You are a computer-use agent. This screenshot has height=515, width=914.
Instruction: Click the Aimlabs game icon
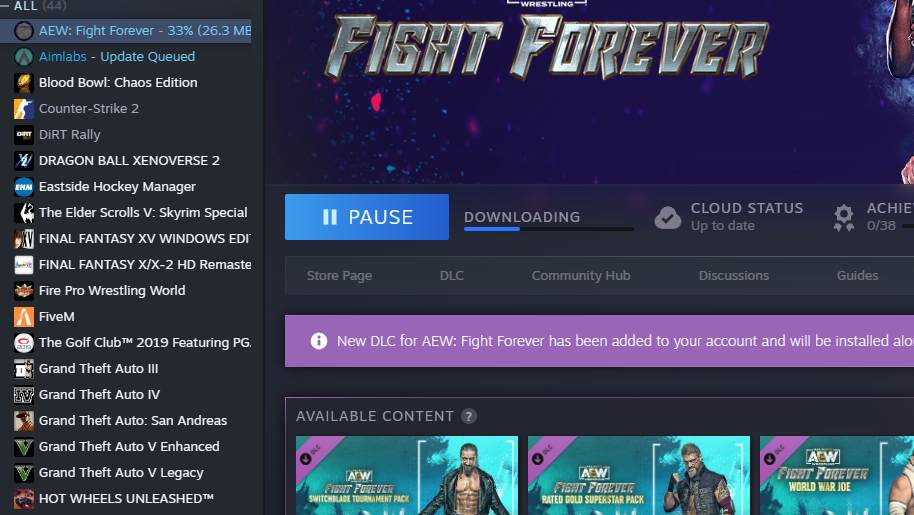pyautogui.click(x=24, y=57)
